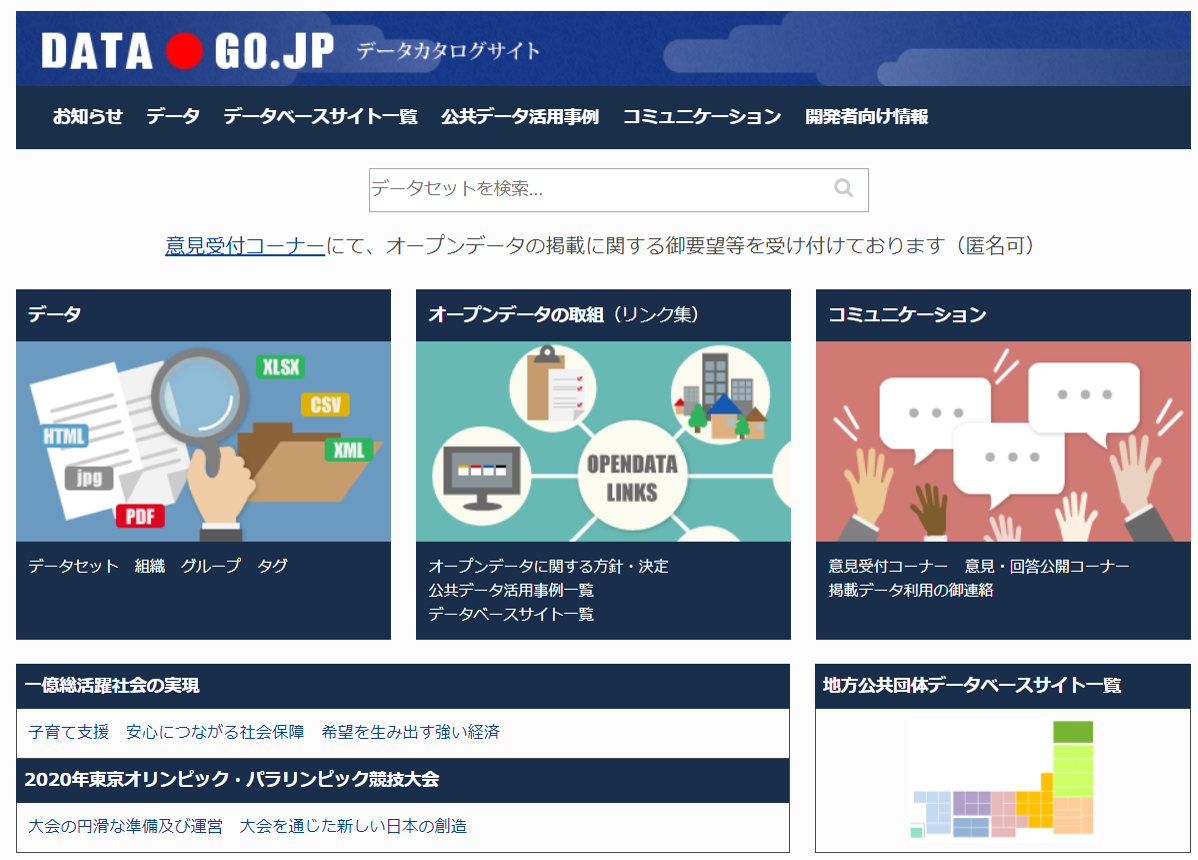
Task: Click the computer monitor circle icon
Action: [481, 477]
